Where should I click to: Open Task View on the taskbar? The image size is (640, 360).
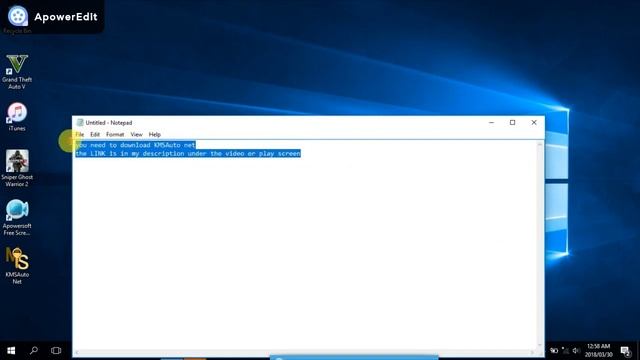pos(56,351)
